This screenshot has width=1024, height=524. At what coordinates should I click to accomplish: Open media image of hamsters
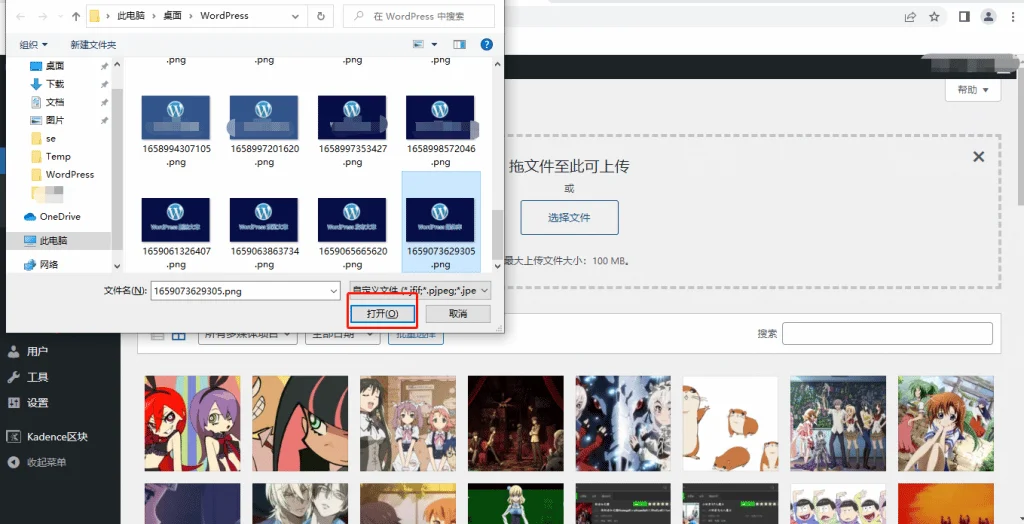click(x=731, y=423)
